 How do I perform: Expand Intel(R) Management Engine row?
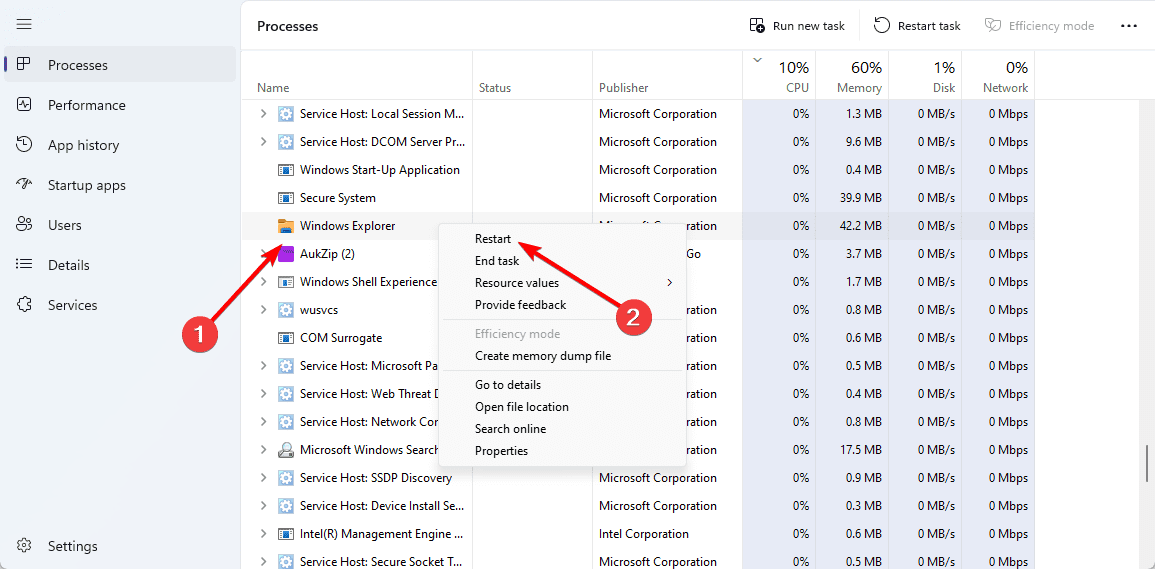click(264, 534)
